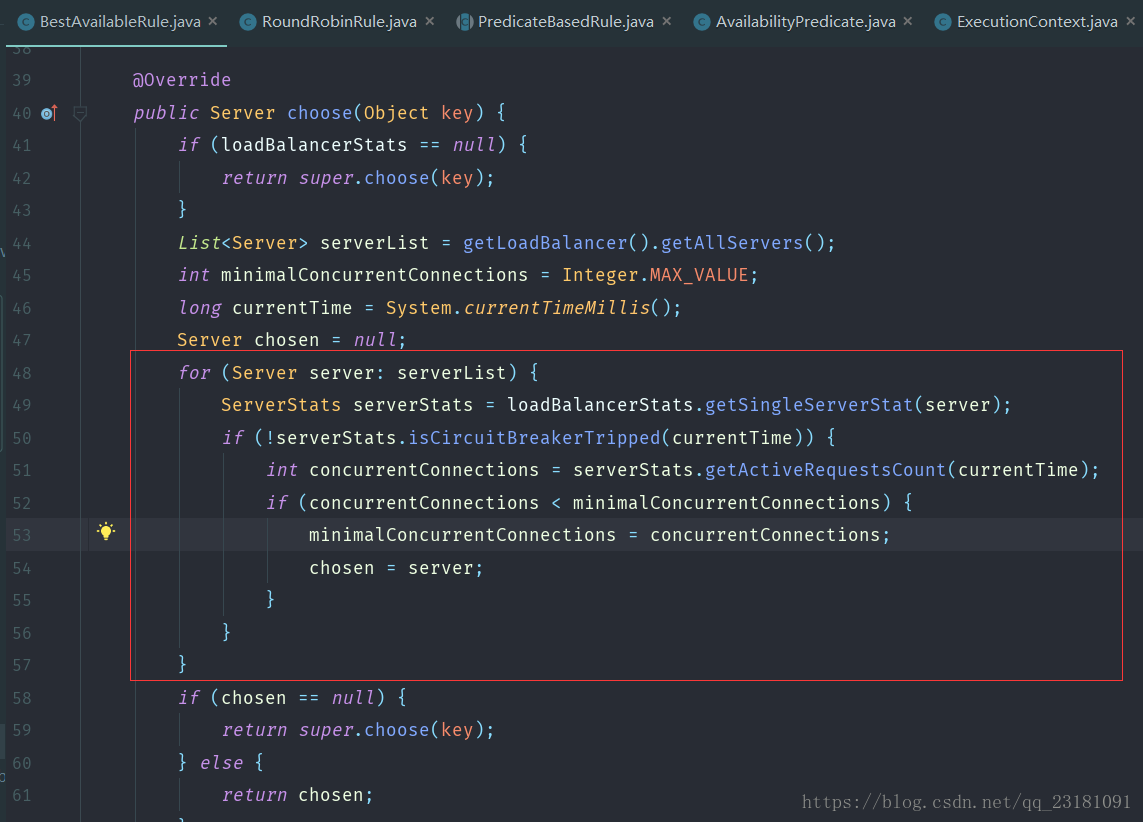This screenshot has width=1143, height=822.
Task: Click super.choose(key) on line 59
Action: tap(391, 729)
